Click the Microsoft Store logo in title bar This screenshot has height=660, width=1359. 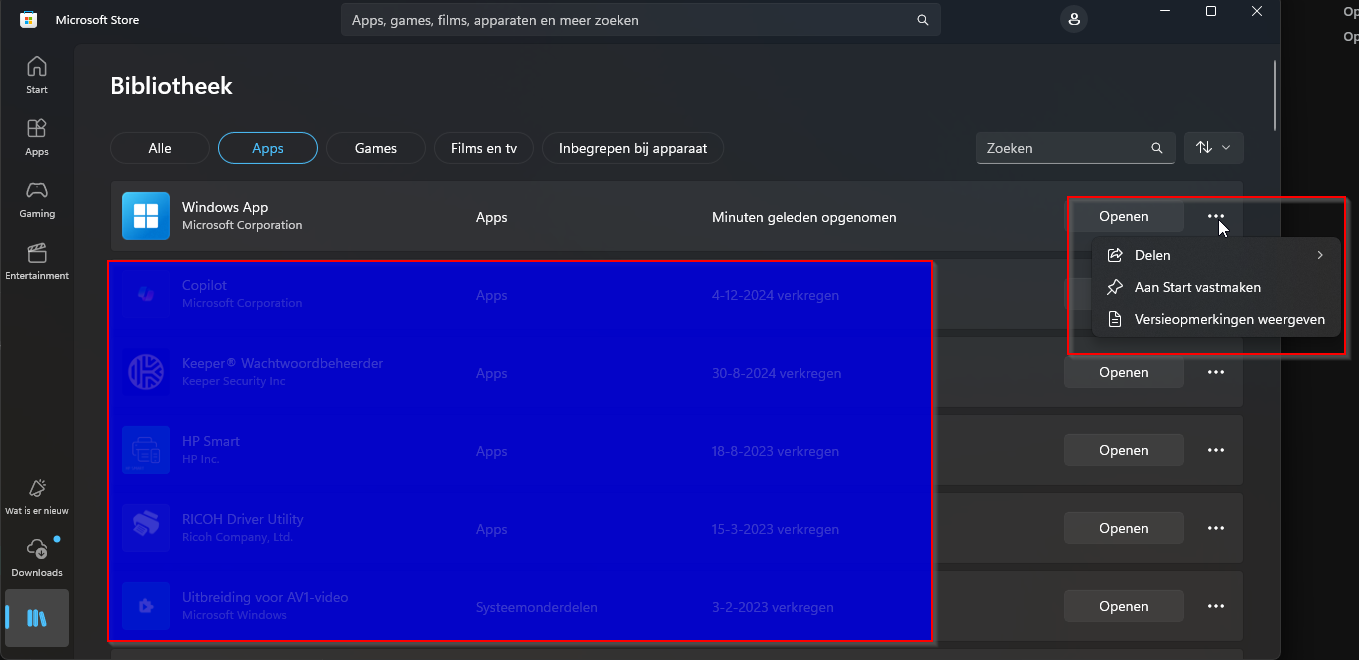click(29, 20)
